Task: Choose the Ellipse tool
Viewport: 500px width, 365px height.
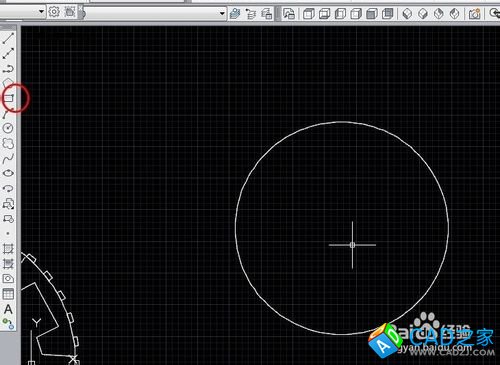Action: 8,173
